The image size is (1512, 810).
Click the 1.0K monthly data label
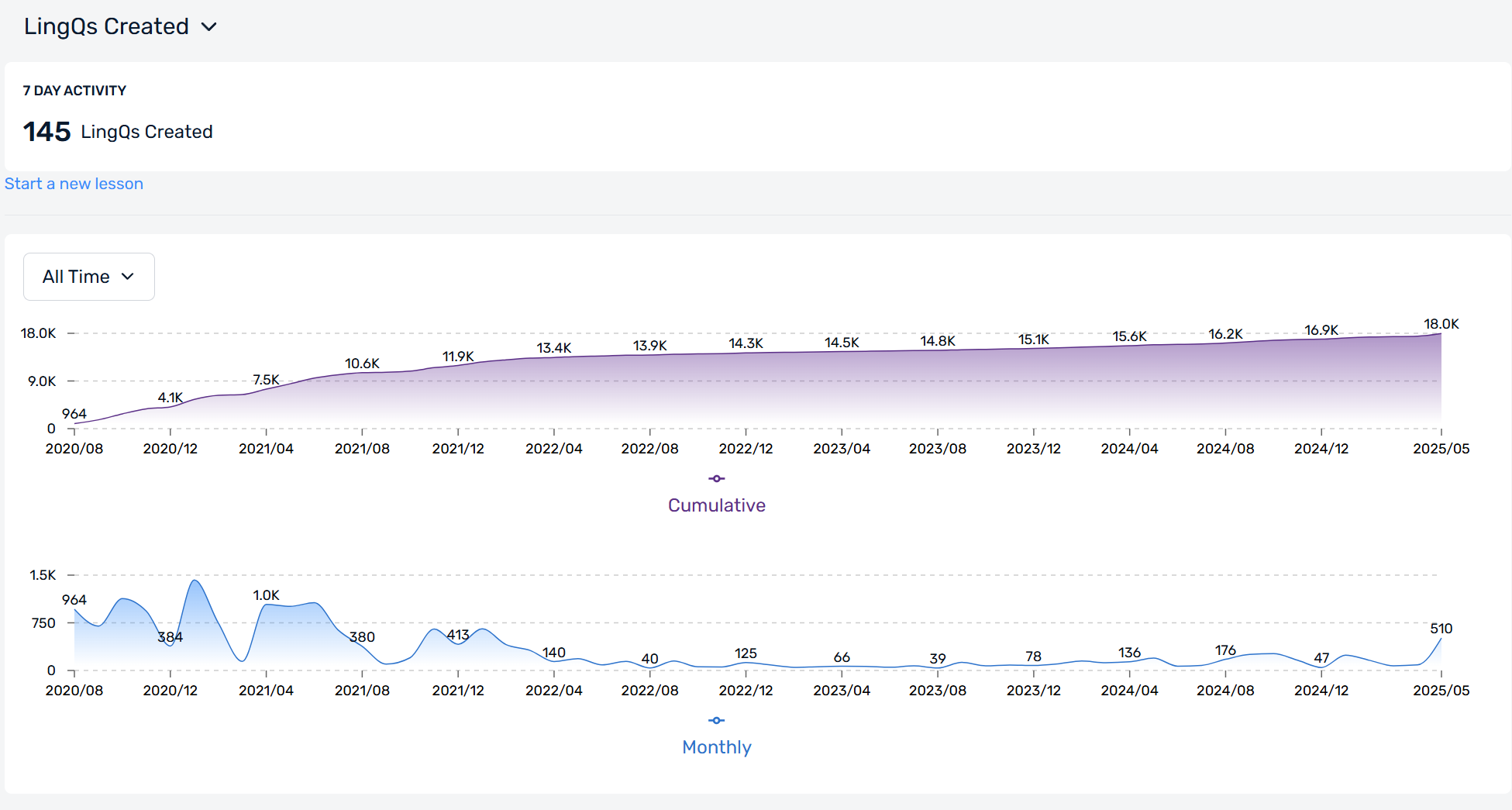pos(266,595)
